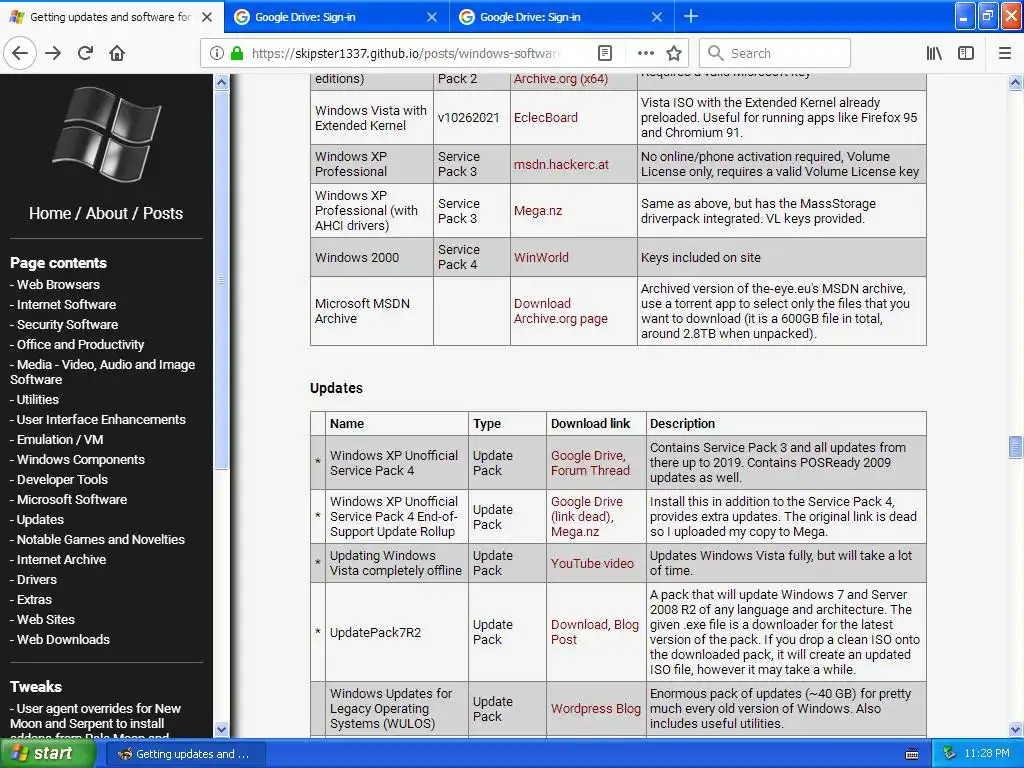Jump to Office and Productivity section
1024x768 pixels.
[80, 345]
